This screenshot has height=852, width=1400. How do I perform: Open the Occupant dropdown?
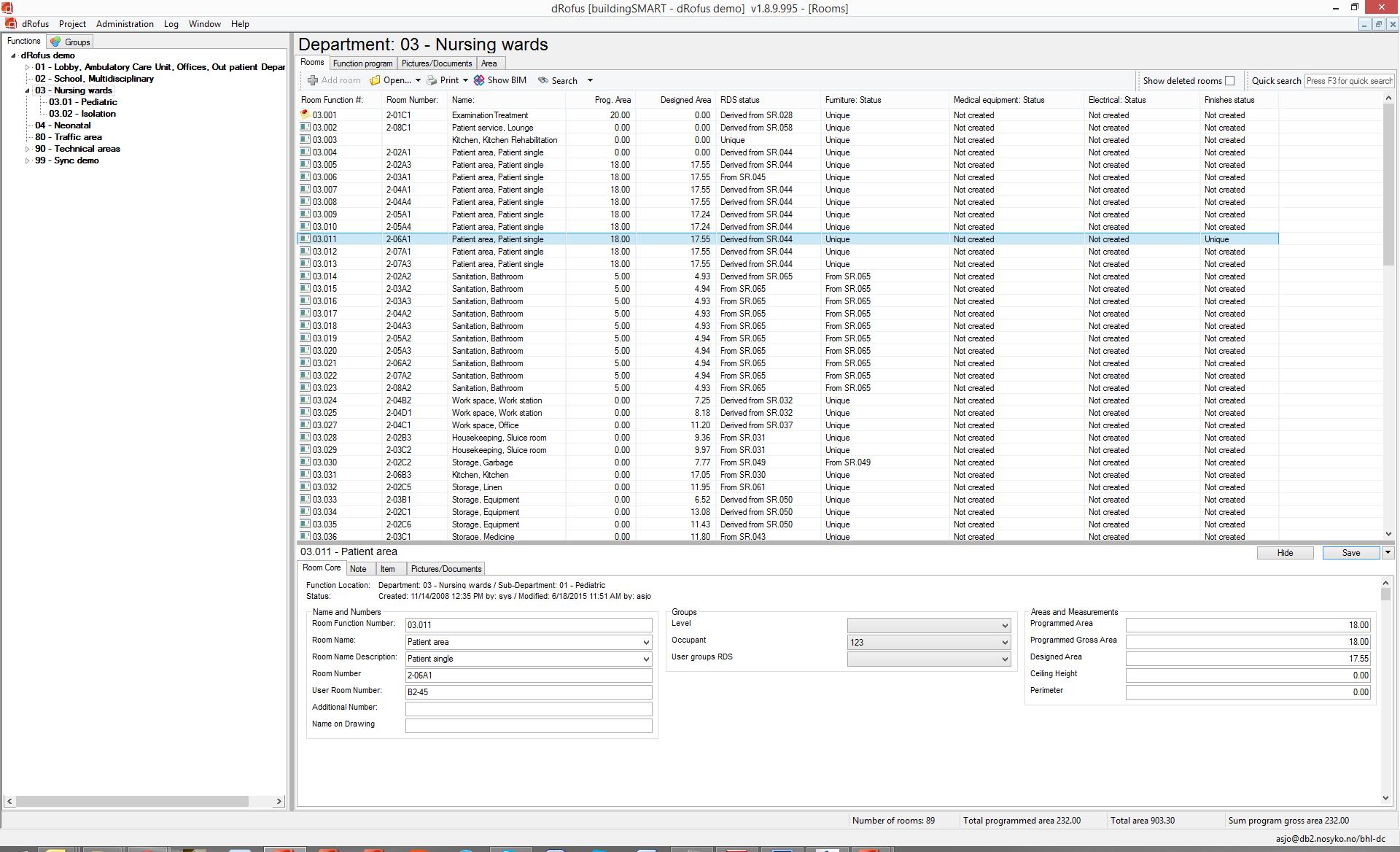(x=1004, y=643)
